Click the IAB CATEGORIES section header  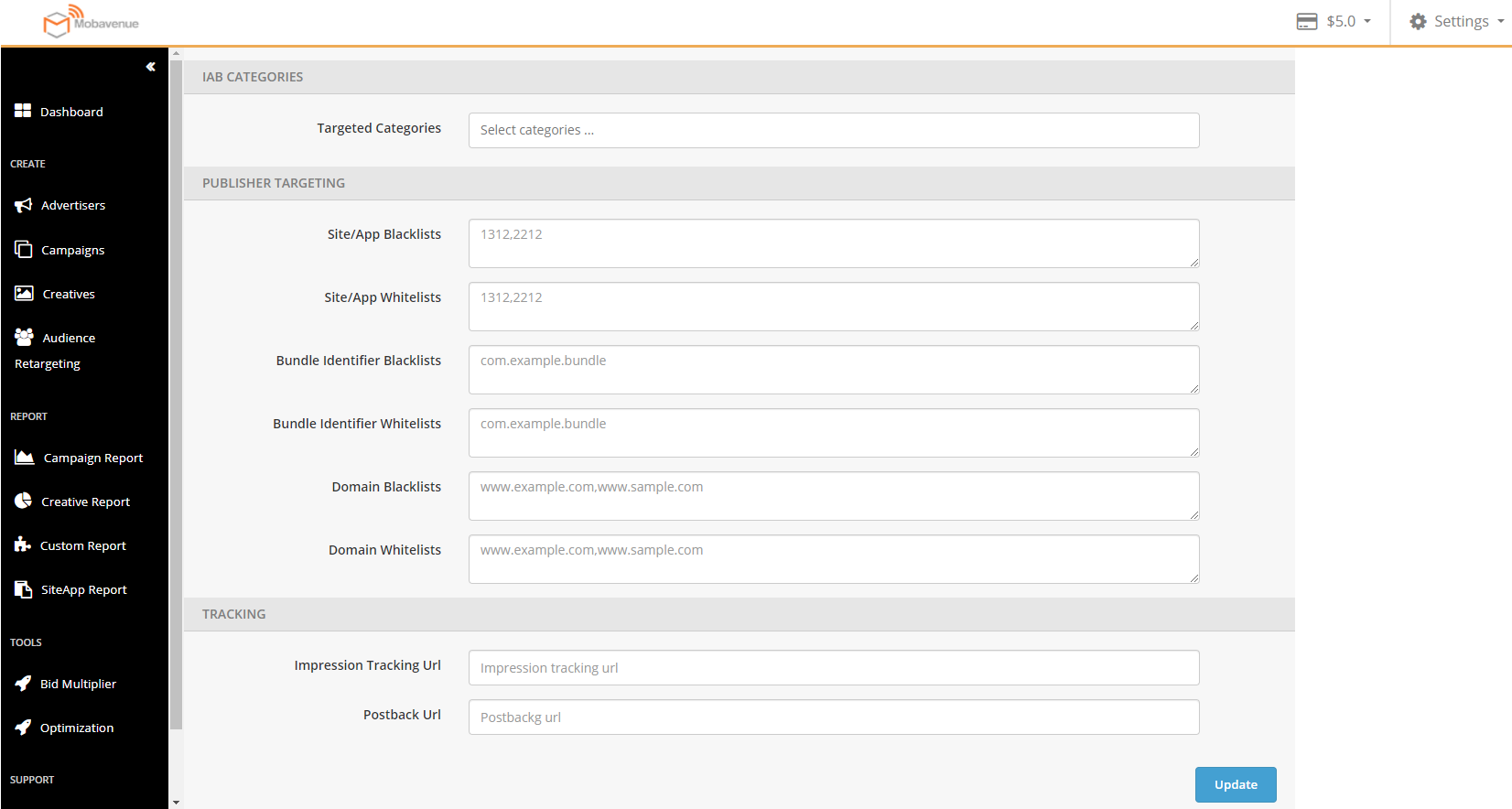tap(740, 77)
